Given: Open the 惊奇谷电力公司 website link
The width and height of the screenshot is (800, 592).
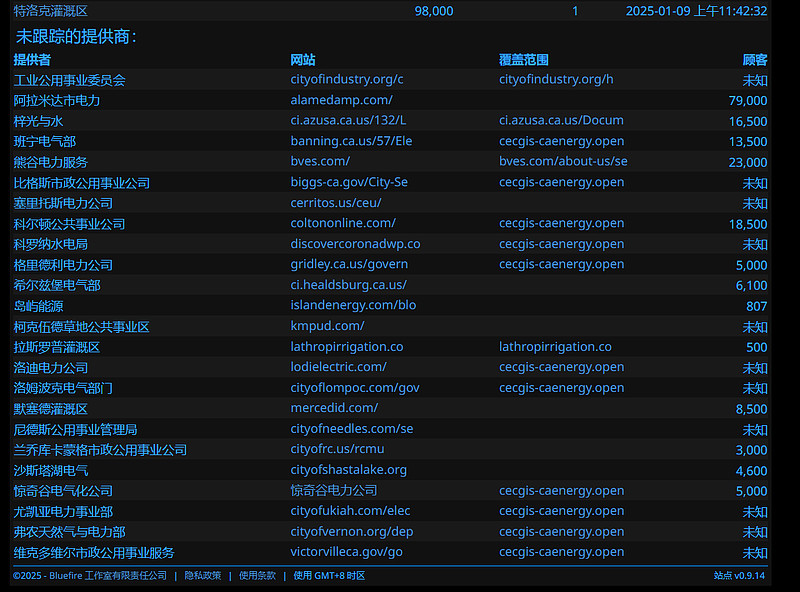Looking at the screenshot, I should pyautogui.click(x=334, y=490).
